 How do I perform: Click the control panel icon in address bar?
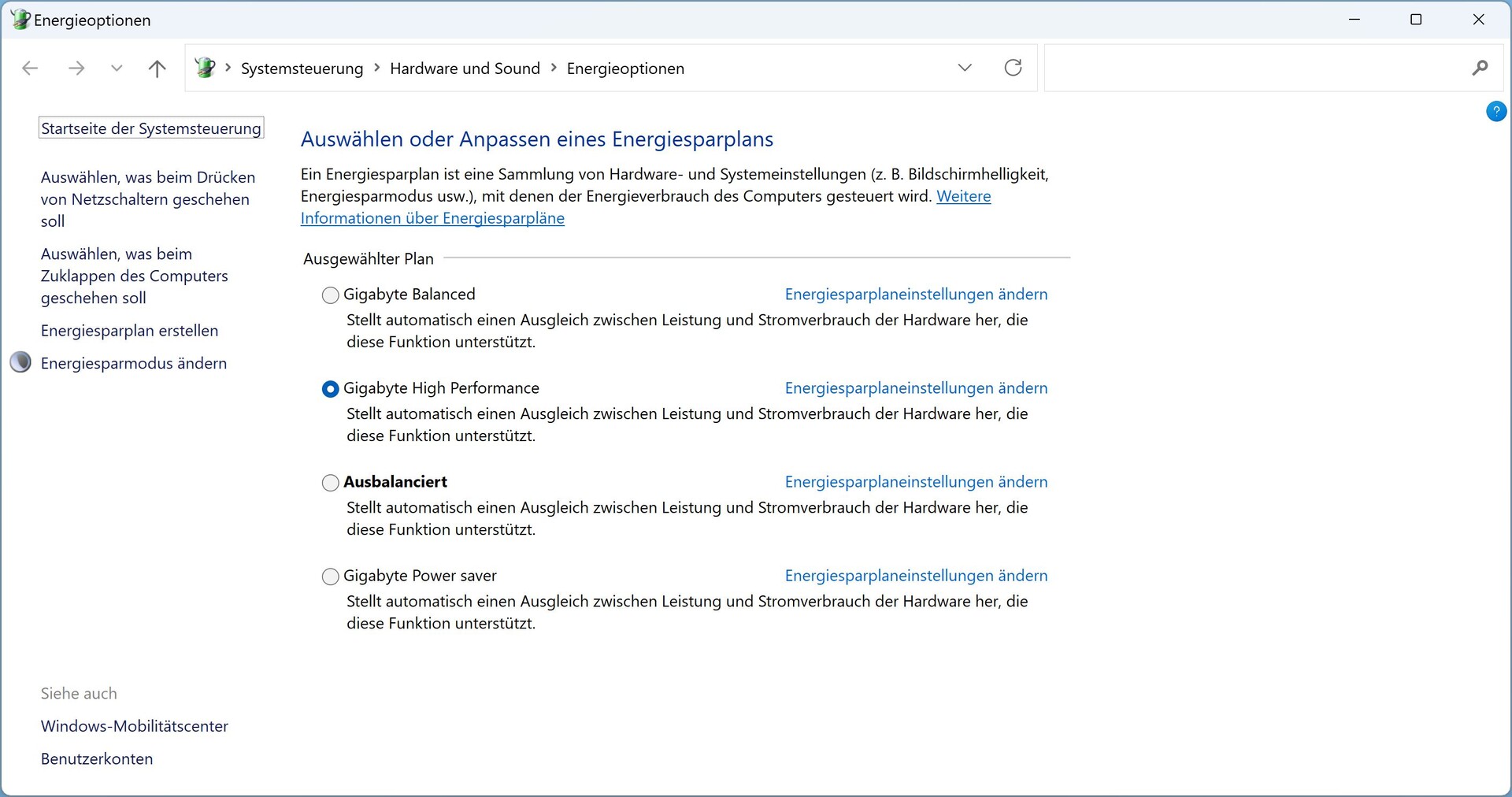(x=205, y=68)
